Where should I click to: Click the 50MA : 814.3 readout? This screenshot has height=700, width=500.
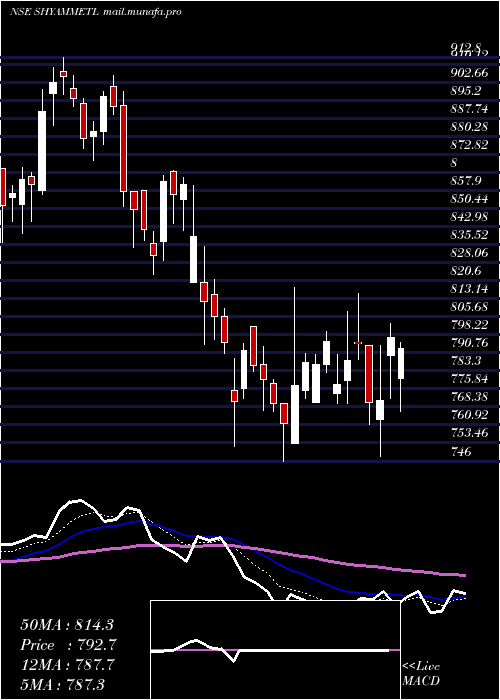[x=67, y=625]
